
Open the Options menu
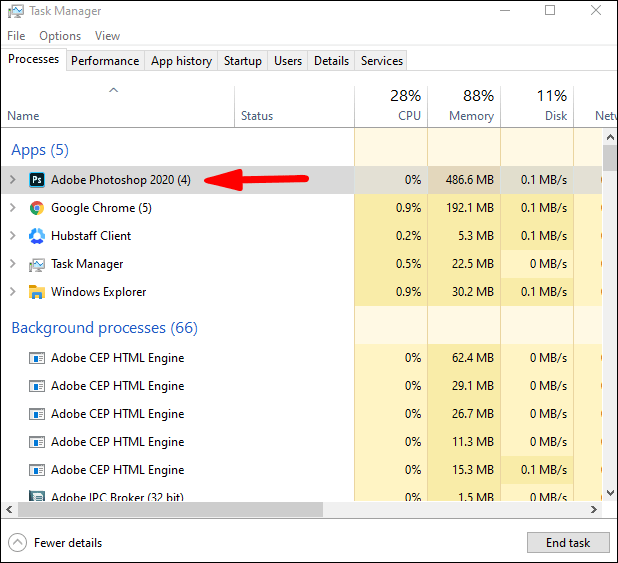(60, 36)
